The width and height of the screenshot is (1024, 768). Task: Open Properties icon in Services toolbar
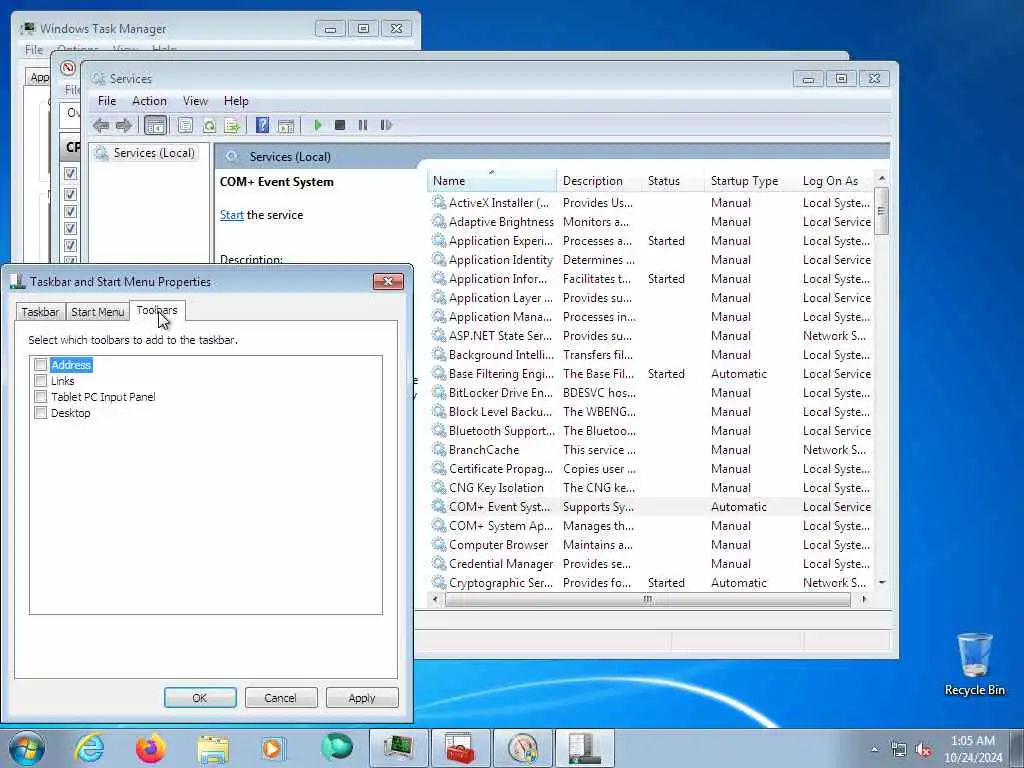point(185,125)
